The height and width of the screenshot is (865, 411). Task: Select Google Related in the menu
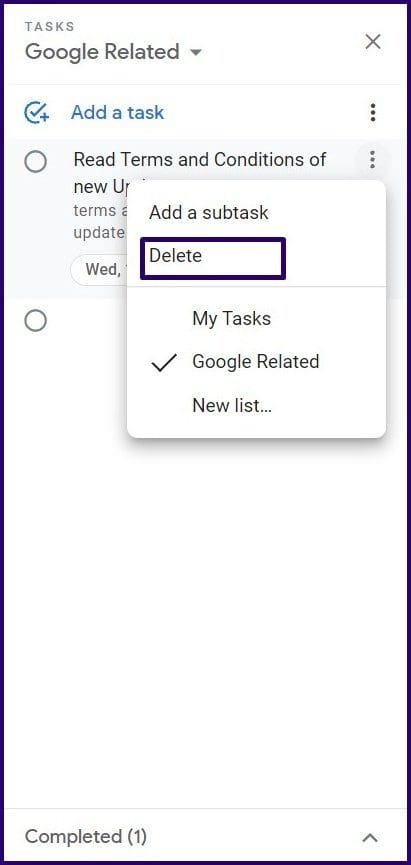pos(255,362)
